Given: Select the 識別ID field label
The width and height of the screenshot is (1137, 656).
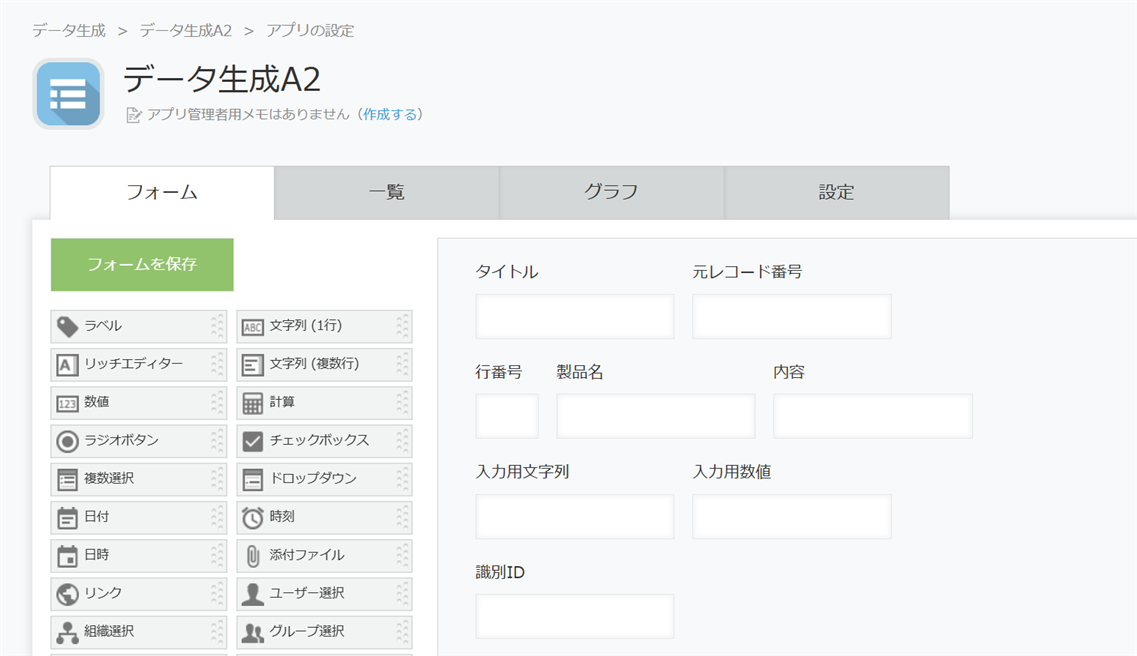Looking at the screenshot, I should [500, 573].
